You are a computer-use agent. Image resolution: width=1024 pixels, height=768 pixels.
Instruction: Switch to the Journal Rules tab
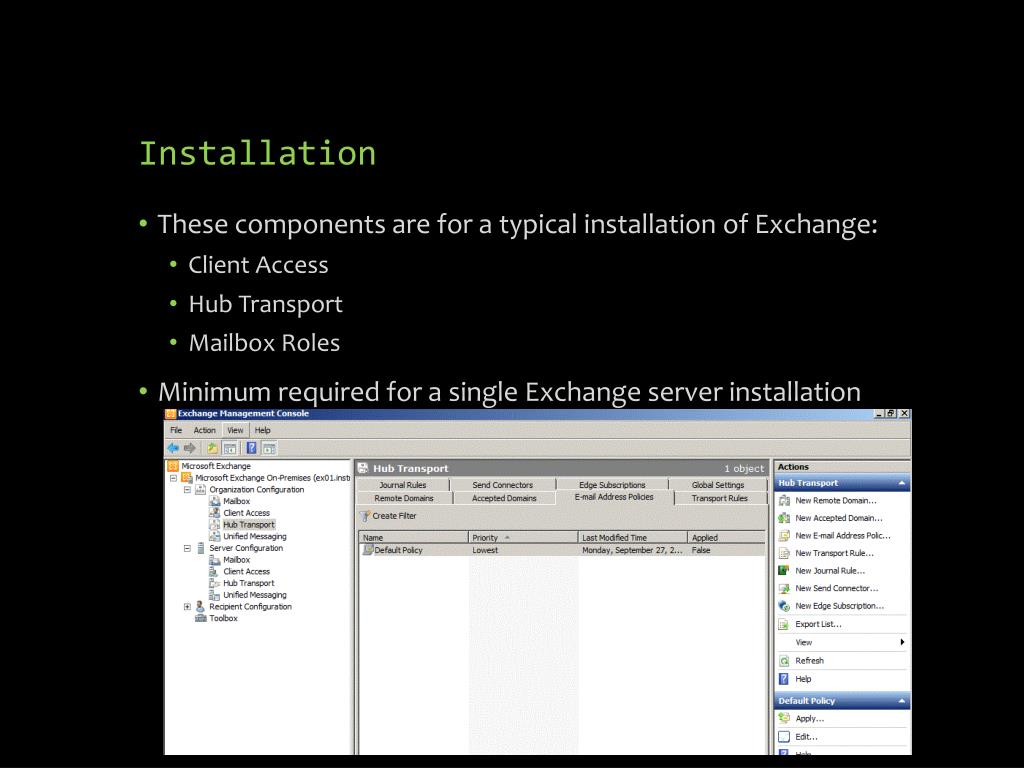403,485
